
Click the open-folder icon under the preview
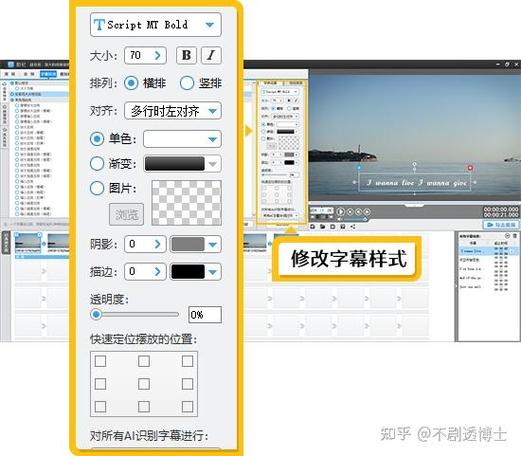(322, 227)
